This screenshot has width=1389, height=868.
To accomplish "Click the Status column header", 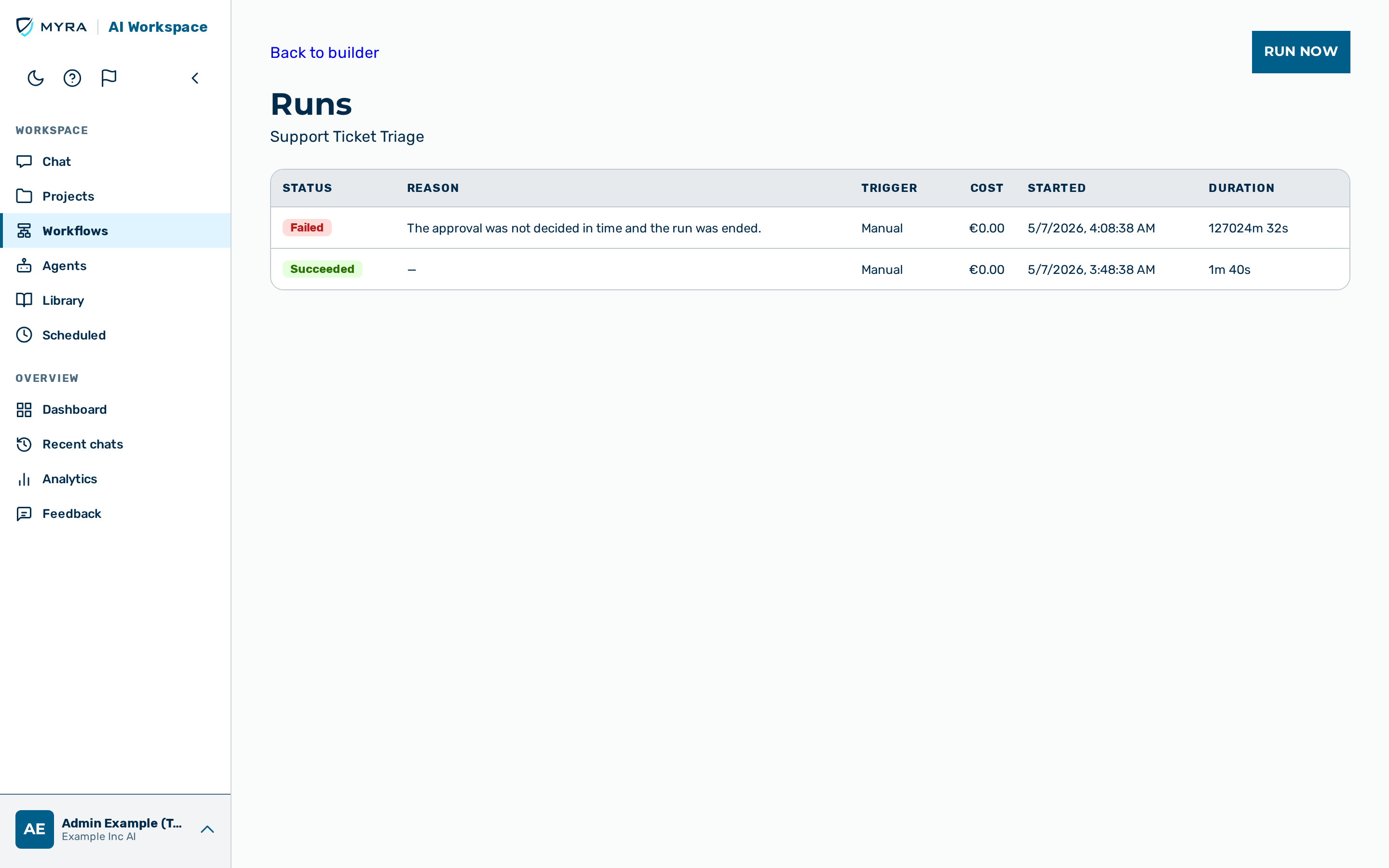I will point(307,188).
